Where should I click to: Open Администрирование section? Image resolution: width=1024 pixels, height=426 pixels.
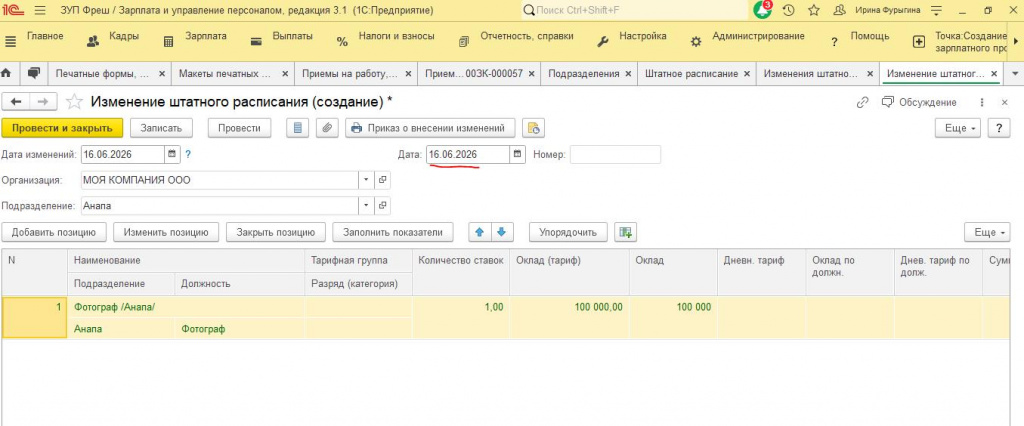[x=758, y=37]
